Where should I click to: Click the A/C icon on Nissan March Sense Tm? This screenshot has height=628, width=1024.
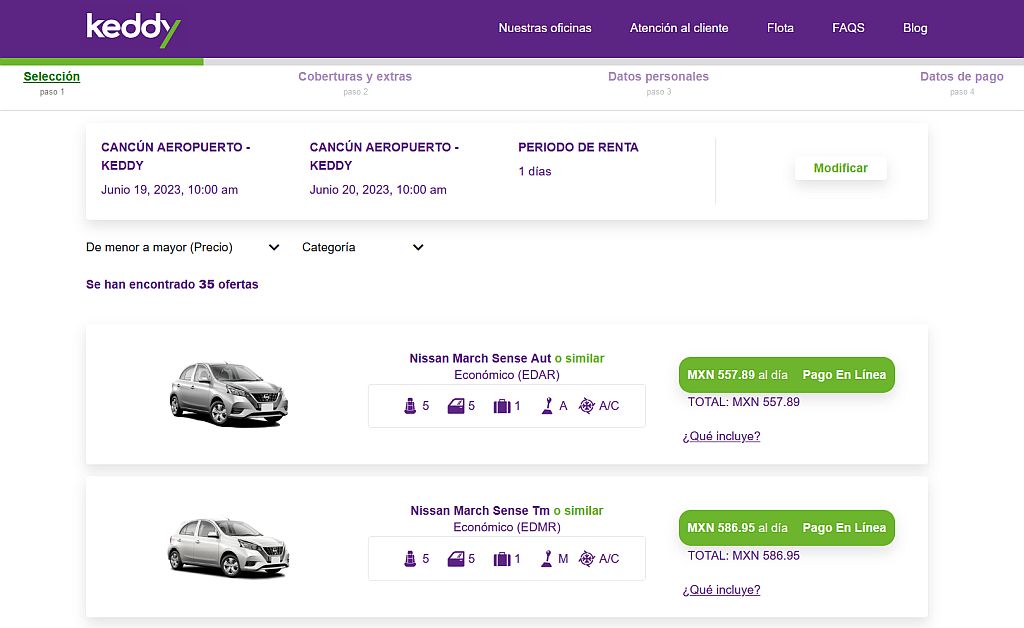click(588, 558)
